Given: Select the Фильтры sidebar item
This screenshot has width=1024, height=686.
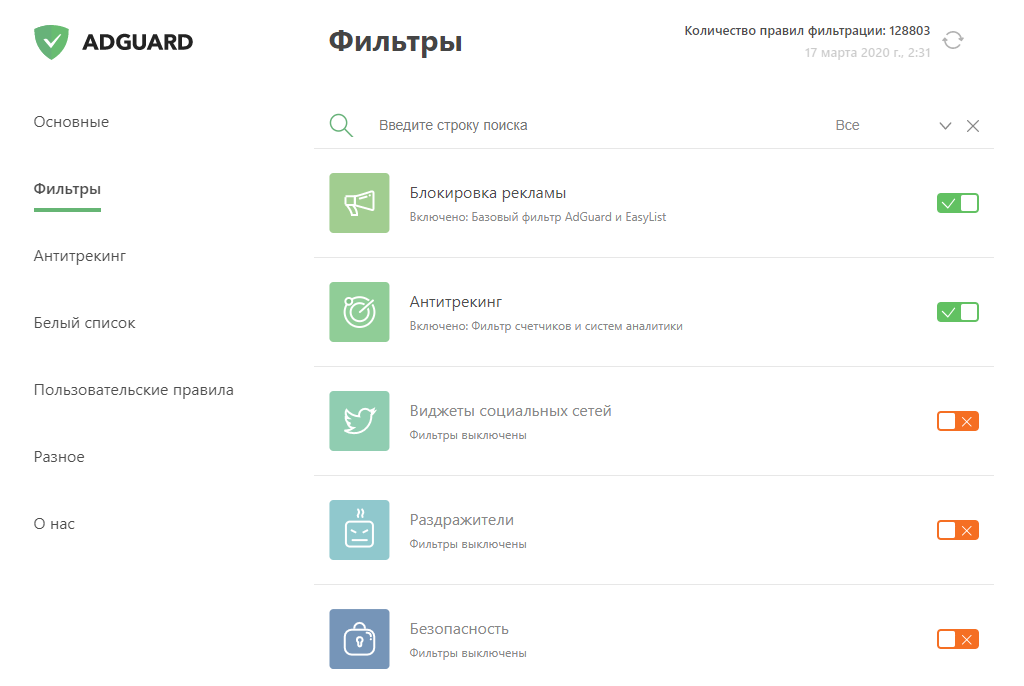Looking at the screenshot, I should pyautogui.click(x=67, y=189).
